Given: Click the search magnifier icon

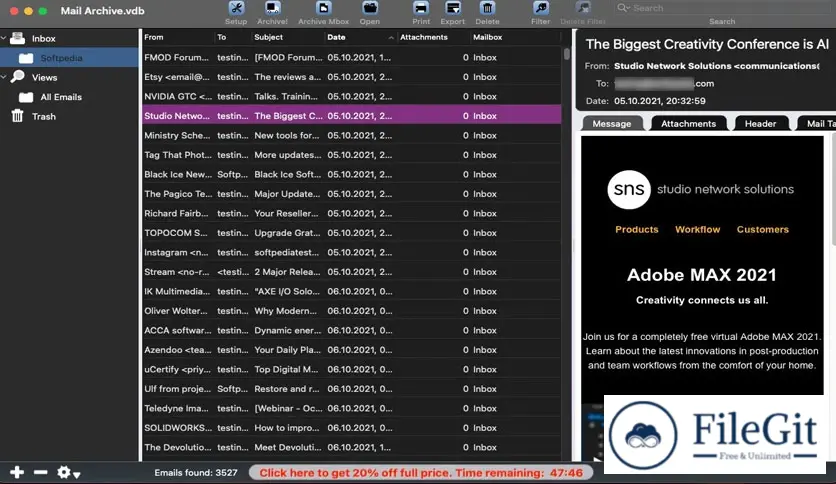Looking at the screenshot, I should pyautogui.click(x=623, y=7).
